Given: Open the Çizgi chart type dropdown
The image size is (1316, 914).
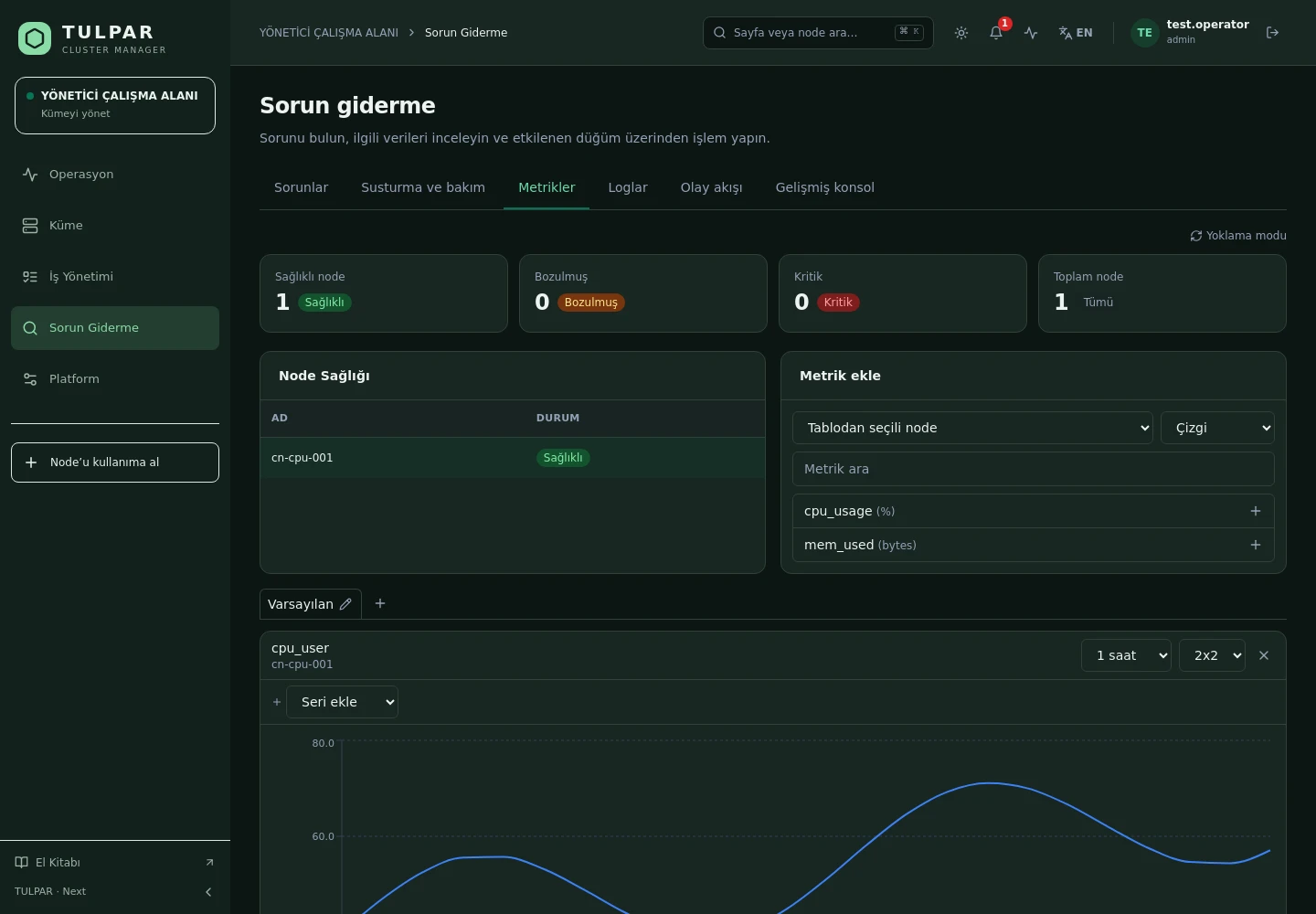Looking at the screenshot, I should [1217, 428].
